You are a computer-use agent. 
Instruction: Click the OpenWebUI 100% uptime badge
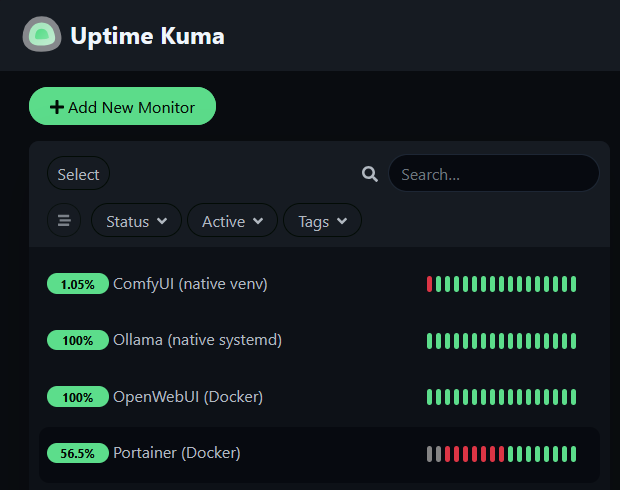click(x=78, y=397)
